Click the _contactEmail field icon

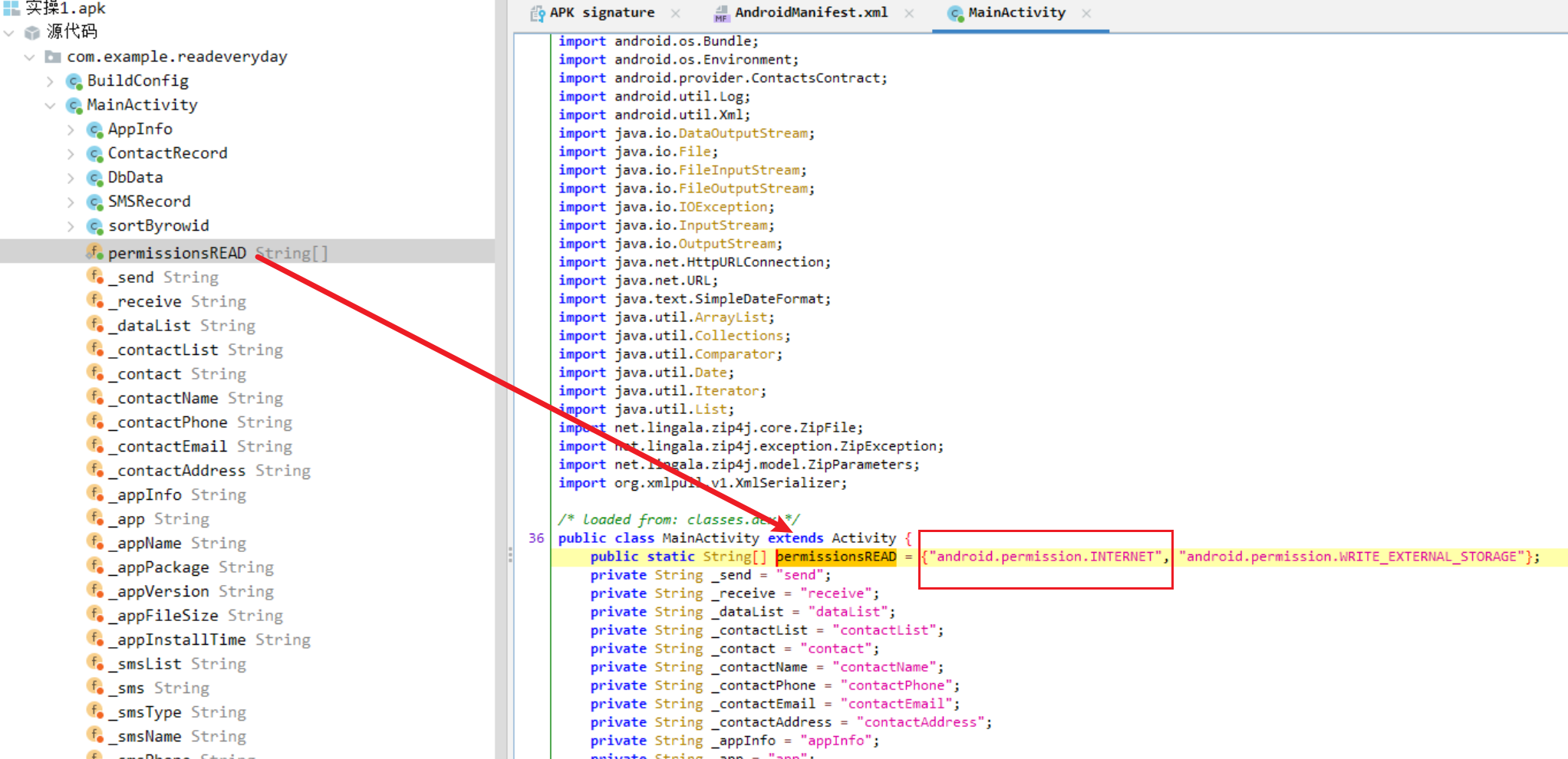point(95,445)
